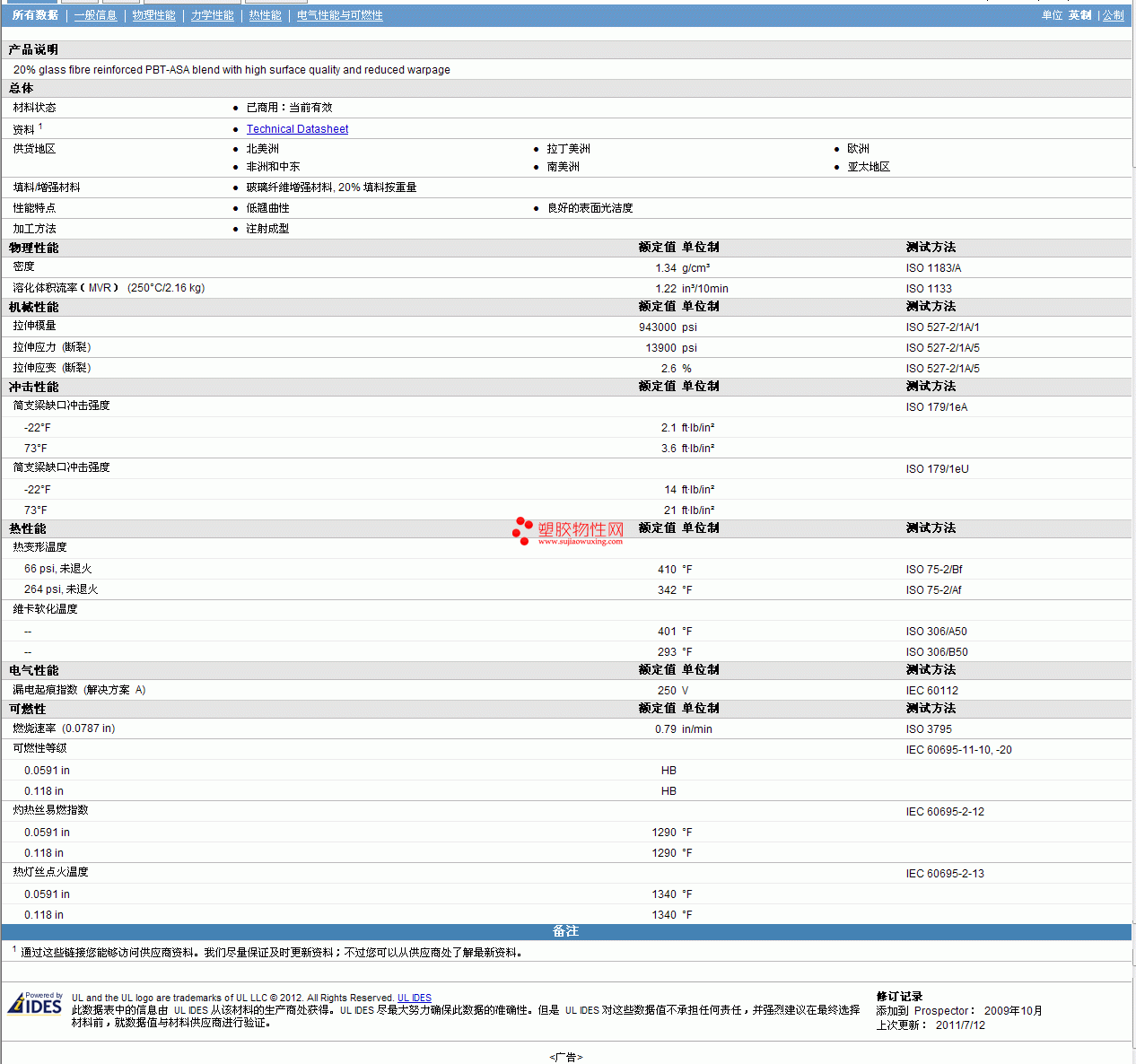The width and height of the screenshot is (1136, 1064).
Task: Click the tensile strain value 2.6
Action: [x=668, y=369]
